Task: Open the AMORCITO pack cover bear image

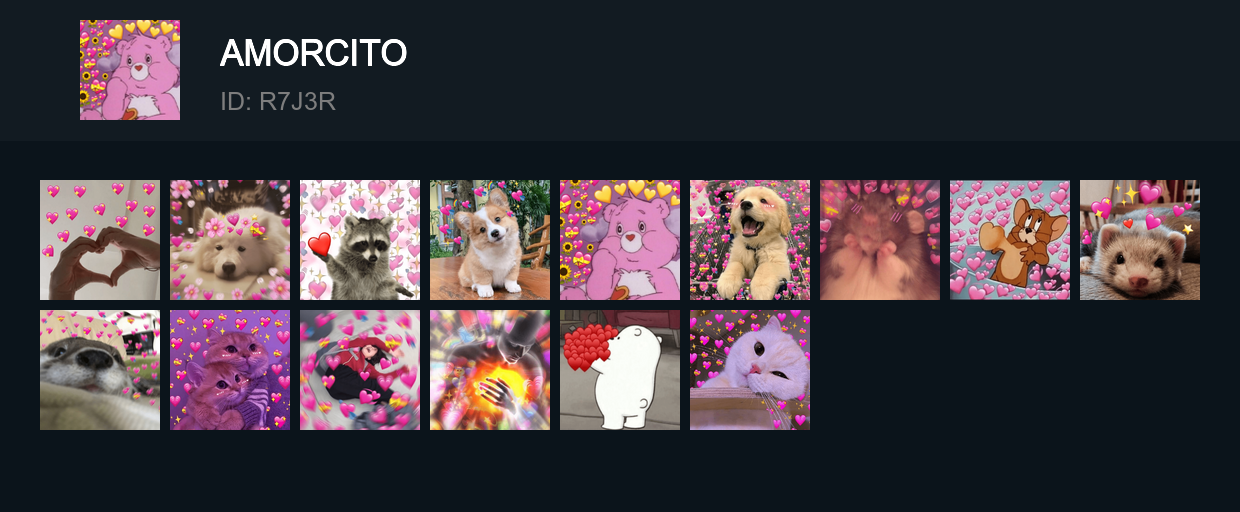Action: pyautogui.click(x=130, y=70)
